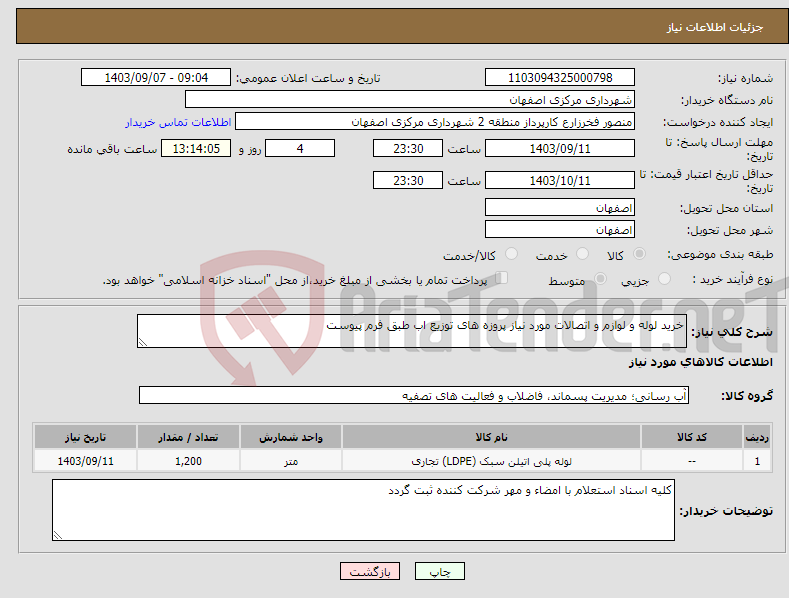Click the requester field منصور فخرزارع
Screen dimensions: 789x598
click(435, 121)
